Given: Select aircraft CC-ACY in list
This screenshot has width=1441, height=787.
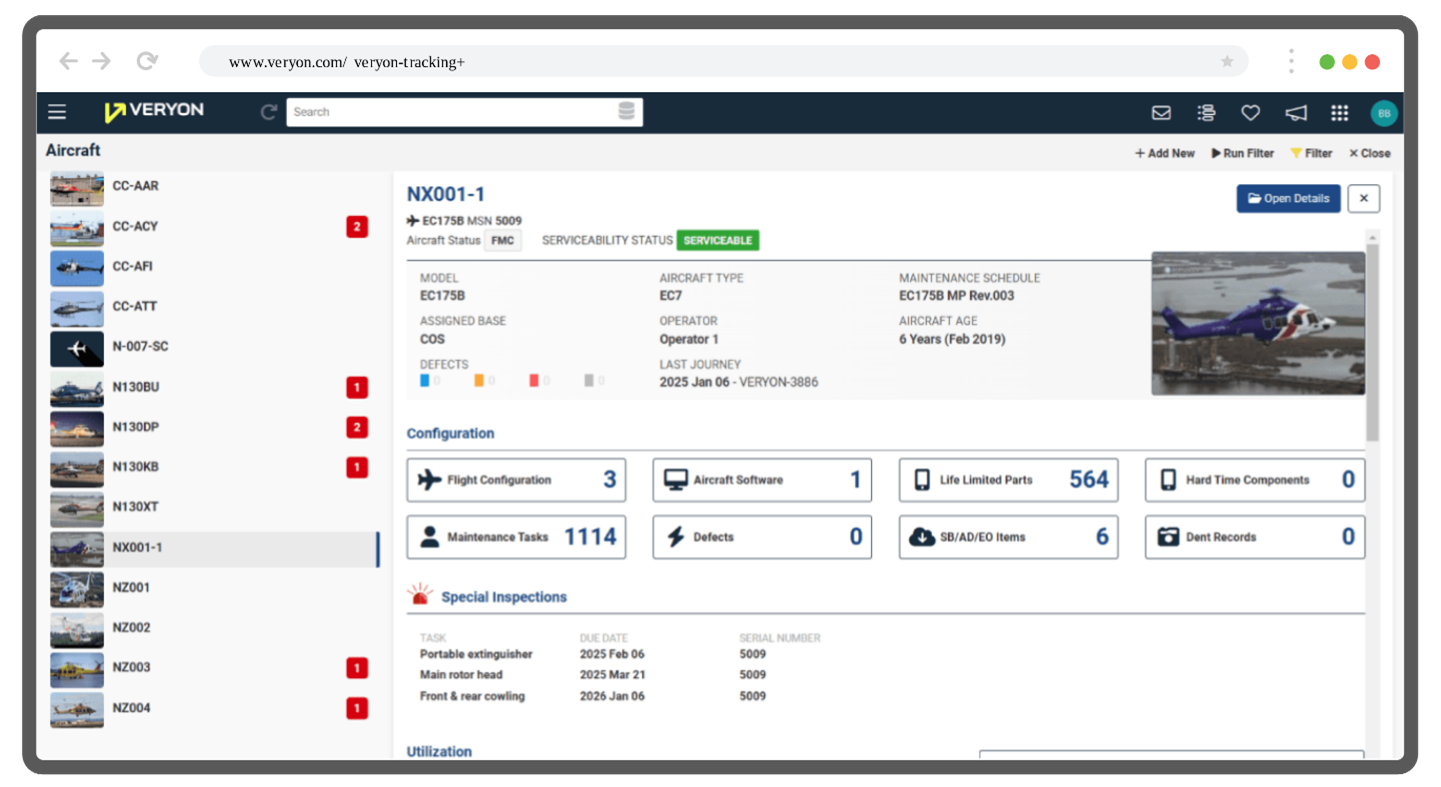Looking at the screenshot, I should [x=135, y=226].
